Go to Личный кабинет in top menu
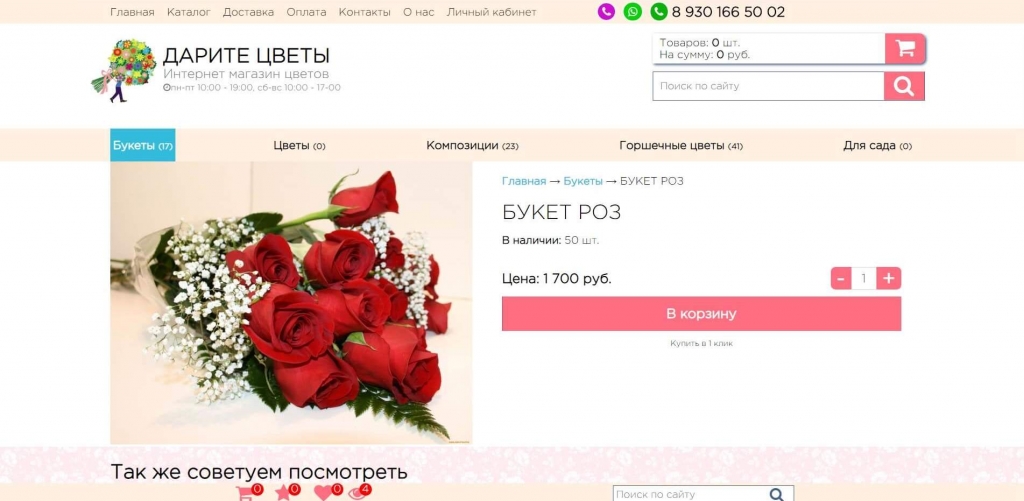1024x501 pixels. point(491,12)
